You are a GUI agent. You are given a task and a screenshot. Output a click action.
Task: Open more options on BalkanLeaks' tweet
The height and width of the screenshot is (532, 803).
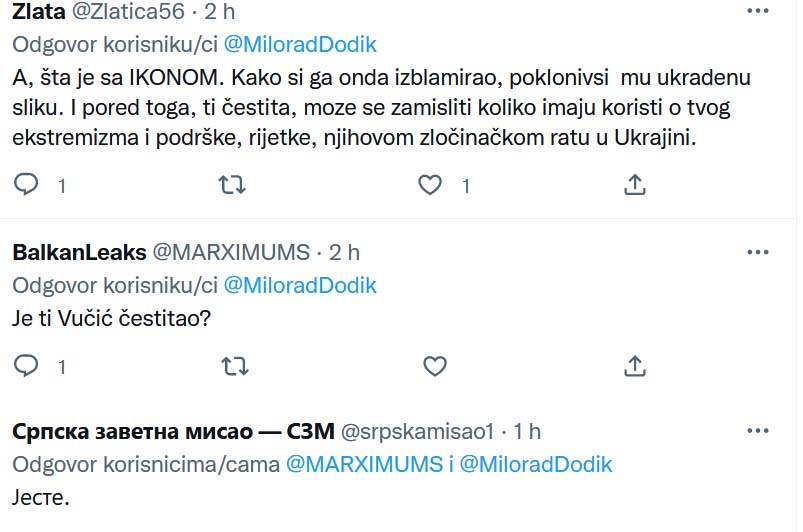point(758,252)
